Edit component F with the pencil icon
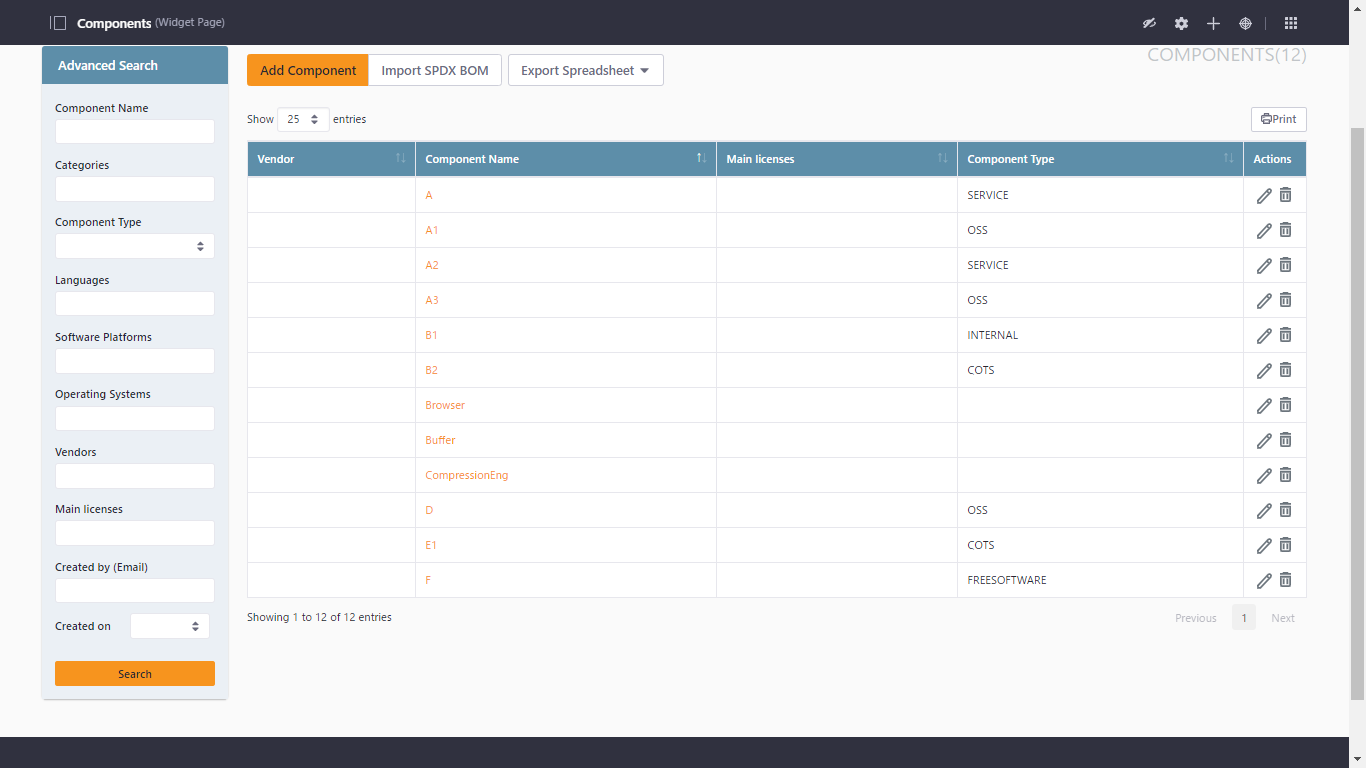This screenshot has width=1366, height=768. click(x=1263, y=580)
